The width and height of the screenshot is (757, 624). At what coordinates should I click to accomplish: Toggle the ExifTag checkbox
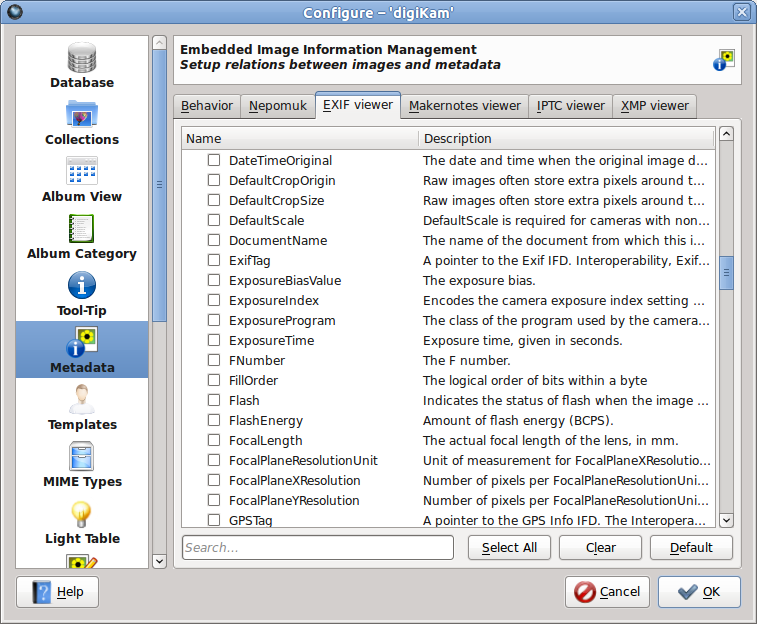[214, 260]
